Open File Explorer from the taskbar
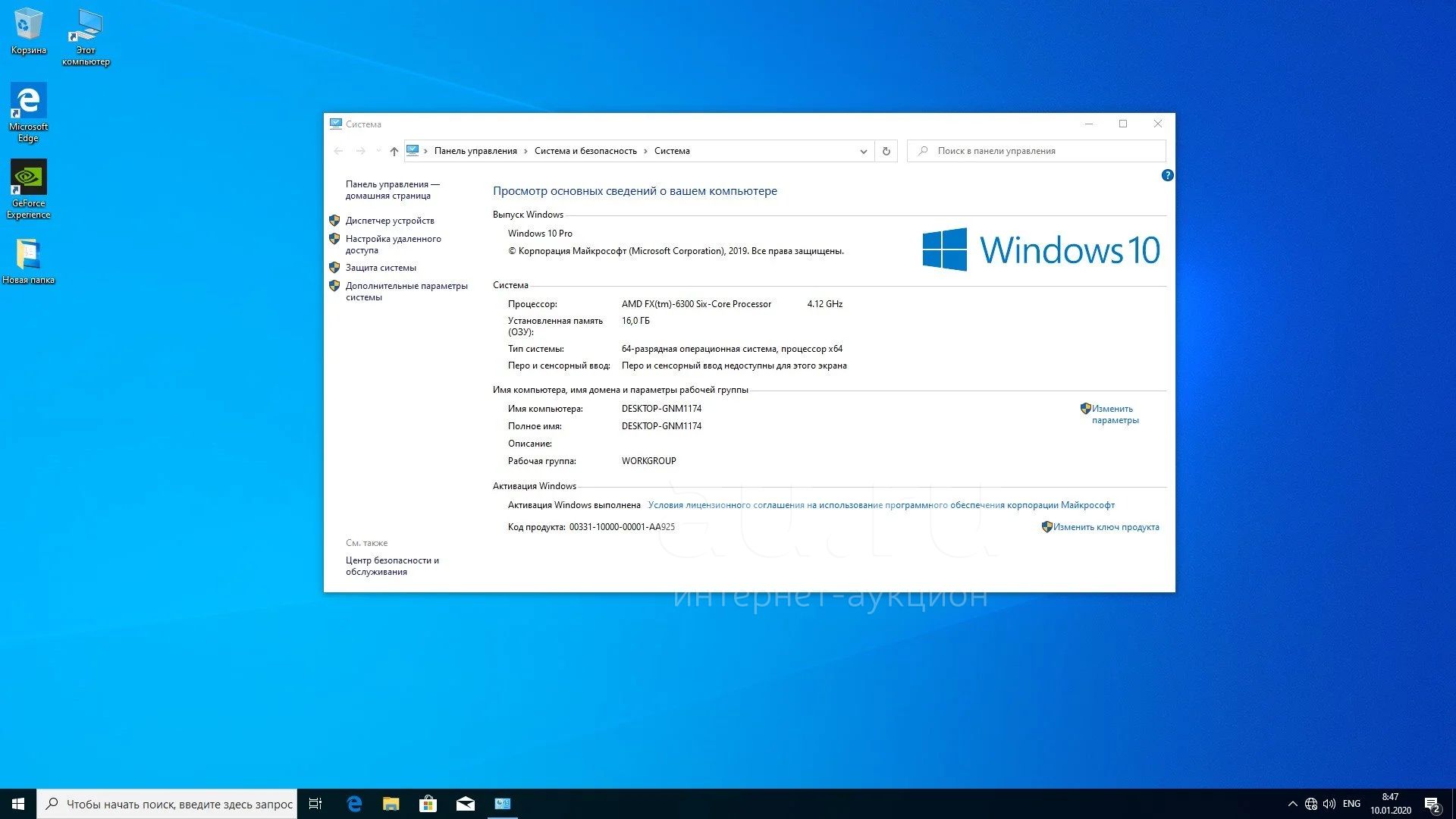Image resolution: width=1456 pixels, height=819 pixels. tap(391, 804)
